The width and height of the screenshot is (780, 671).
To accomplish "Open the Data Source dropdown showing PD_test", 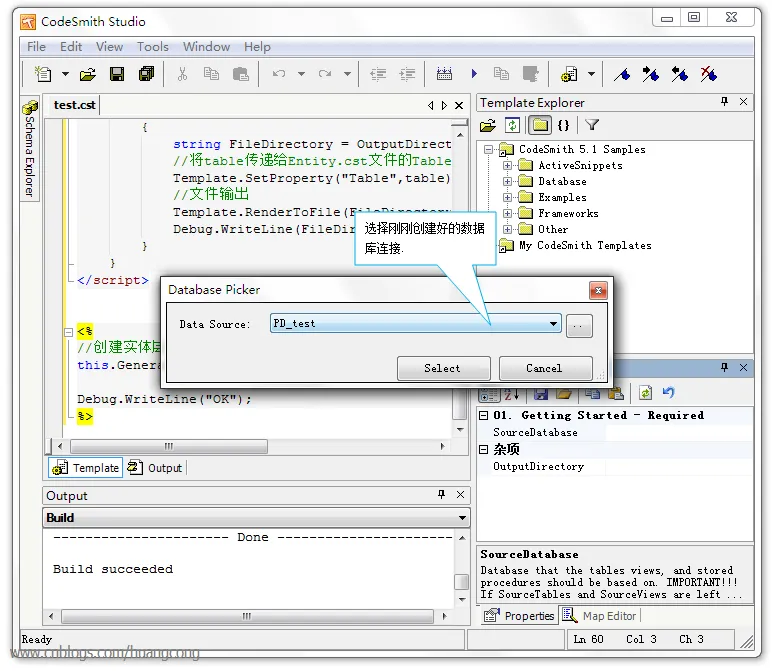I will pyautogui.click(x=554, y=324).
